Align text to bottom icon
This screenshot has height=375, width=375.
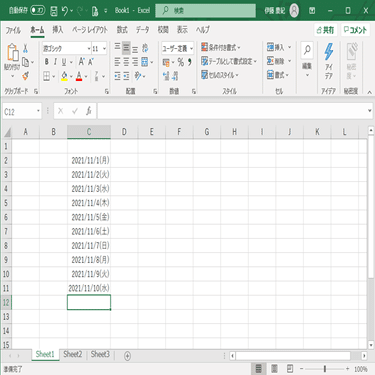(135, 50)
